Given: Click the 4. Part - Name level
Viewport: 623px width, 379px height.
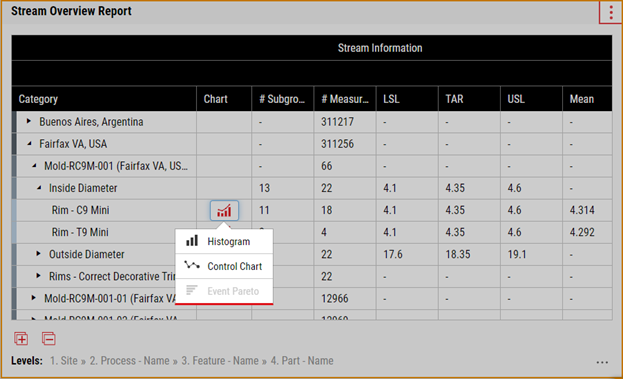Looking at the screenshot, I should click(302, 361).
